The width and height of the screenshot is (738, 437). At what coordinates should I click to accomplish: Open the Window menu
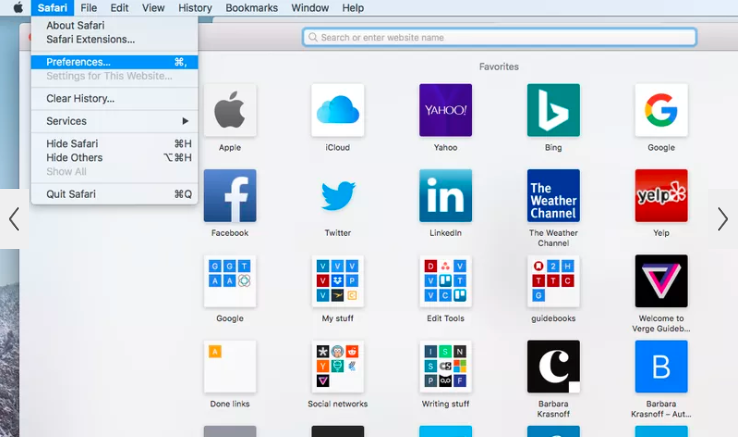[310, 8]
